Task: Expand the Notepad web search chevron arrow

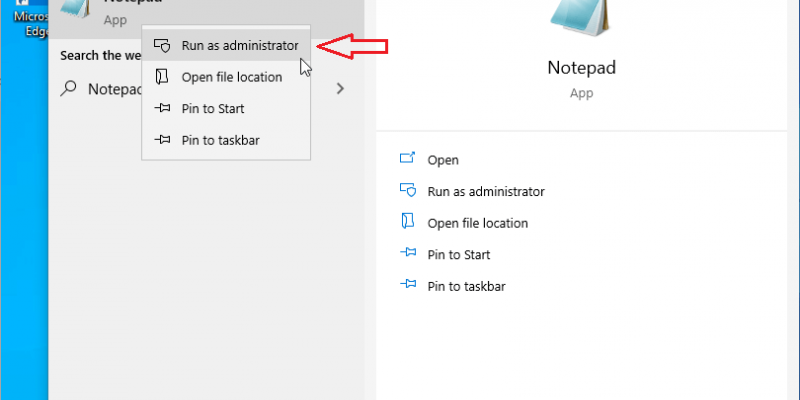Action: coord(341,88)
